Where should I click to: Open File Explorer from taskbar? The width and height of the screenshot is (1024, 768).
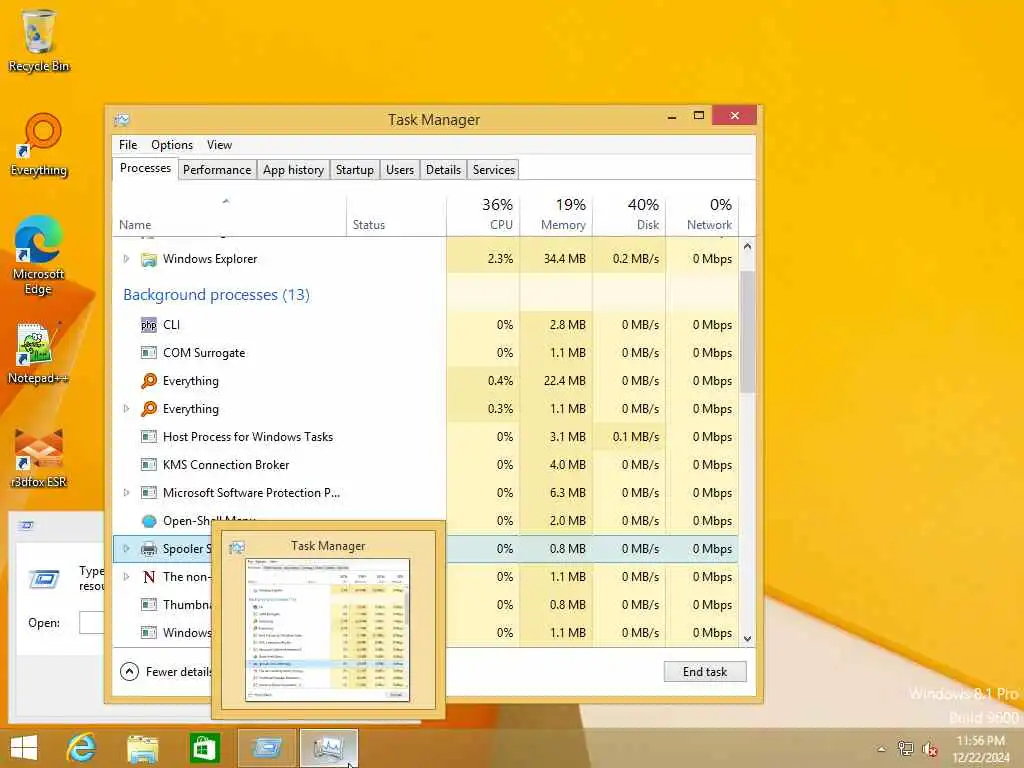[x=142, y=748]
